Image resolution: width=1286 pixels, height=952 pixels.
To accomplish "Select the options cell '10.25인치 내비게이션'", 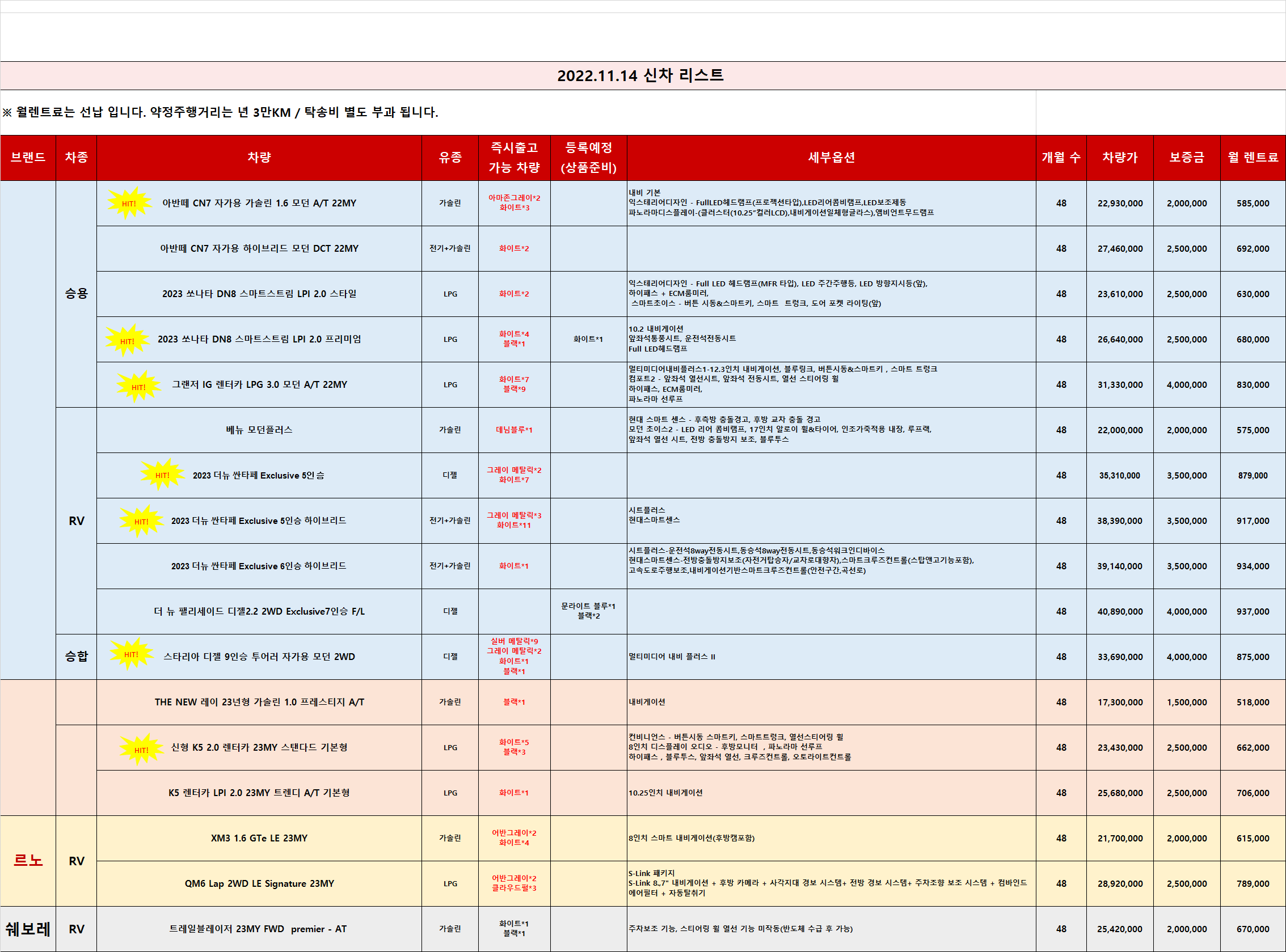I will [831, 793].
